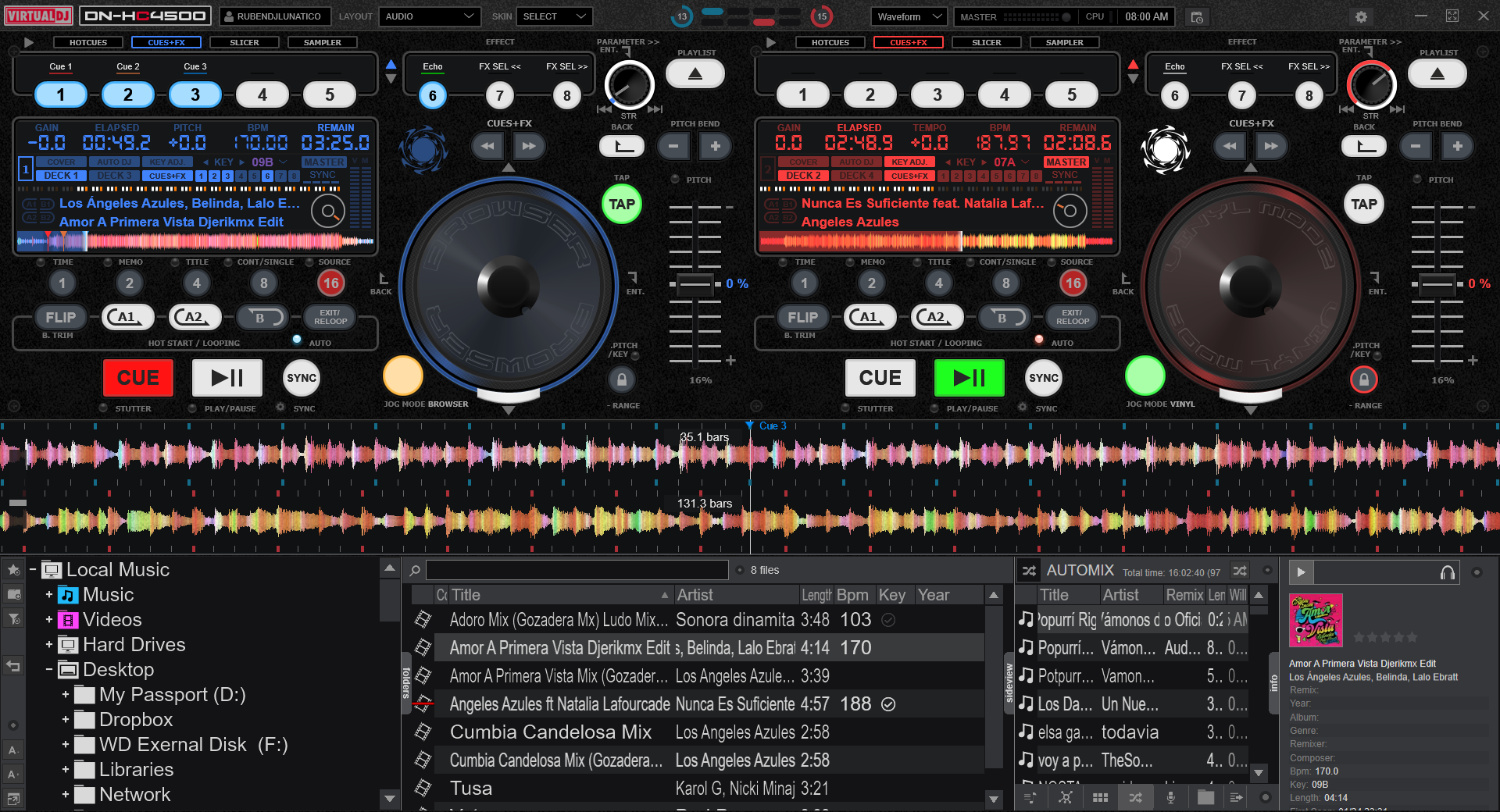Open the Waveform dropdown
Image resolution: width=1500 pixels, height=812 pixels.
908,16
